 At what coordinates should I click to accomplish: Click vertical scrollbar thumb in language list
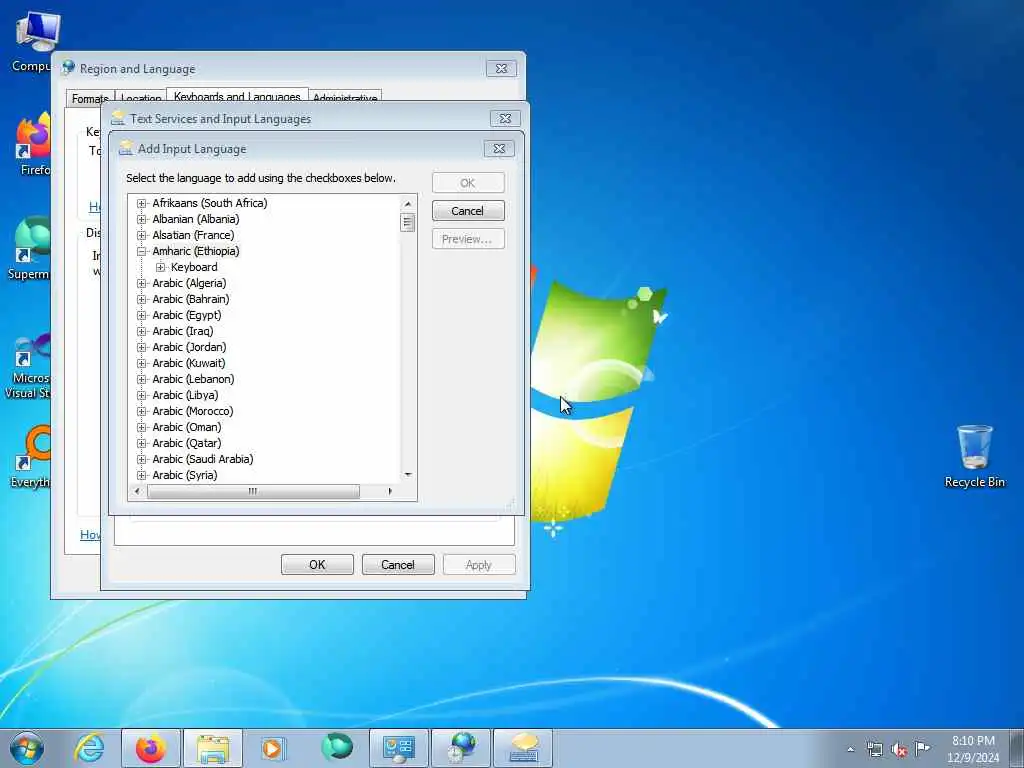[408, 223]
